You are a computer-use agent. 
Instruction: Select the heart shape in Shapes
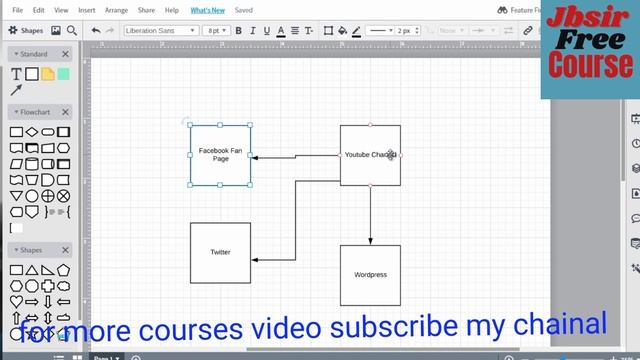click(x=16, y=302)
